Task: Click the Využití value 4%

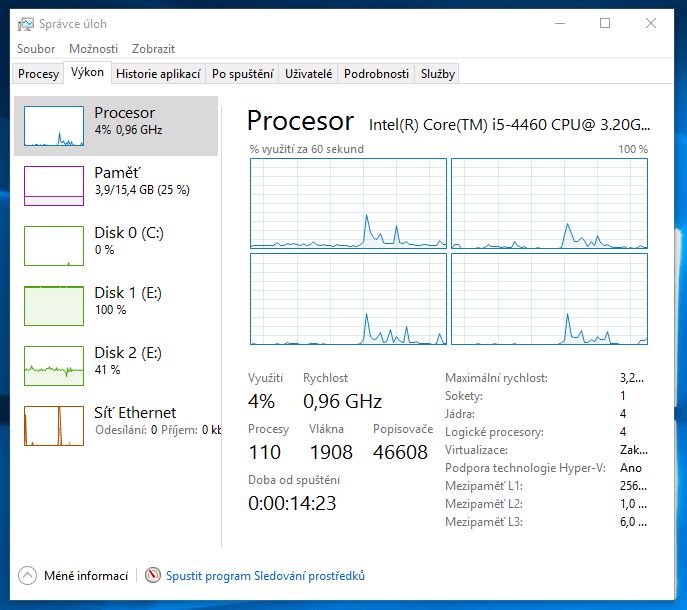Action: point(262,401)
